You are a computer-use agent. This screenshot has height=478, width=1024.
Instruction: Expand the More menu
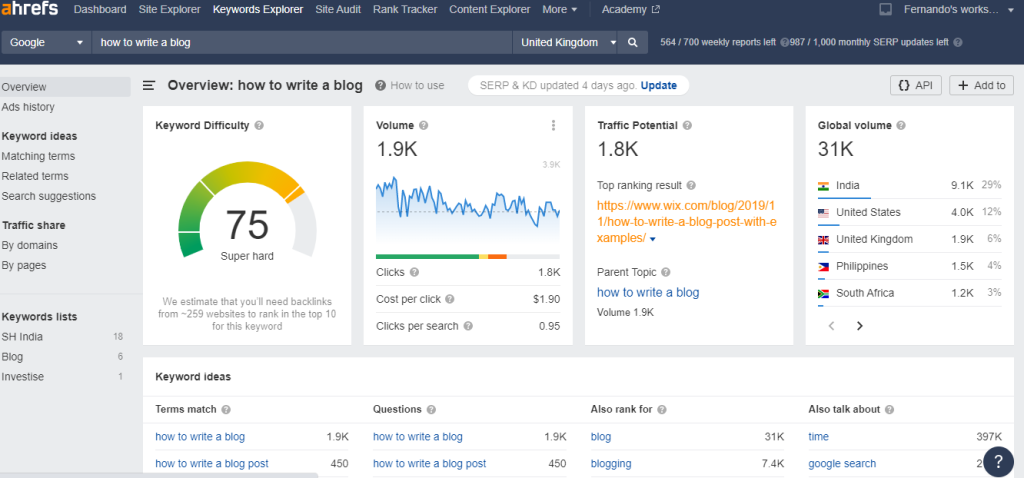[x=560, y=10]
